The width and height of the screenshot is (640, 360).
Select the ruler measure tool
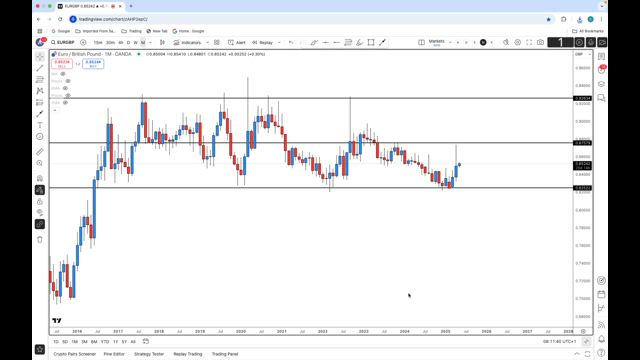pyautogui.click(x=40, y=152)
